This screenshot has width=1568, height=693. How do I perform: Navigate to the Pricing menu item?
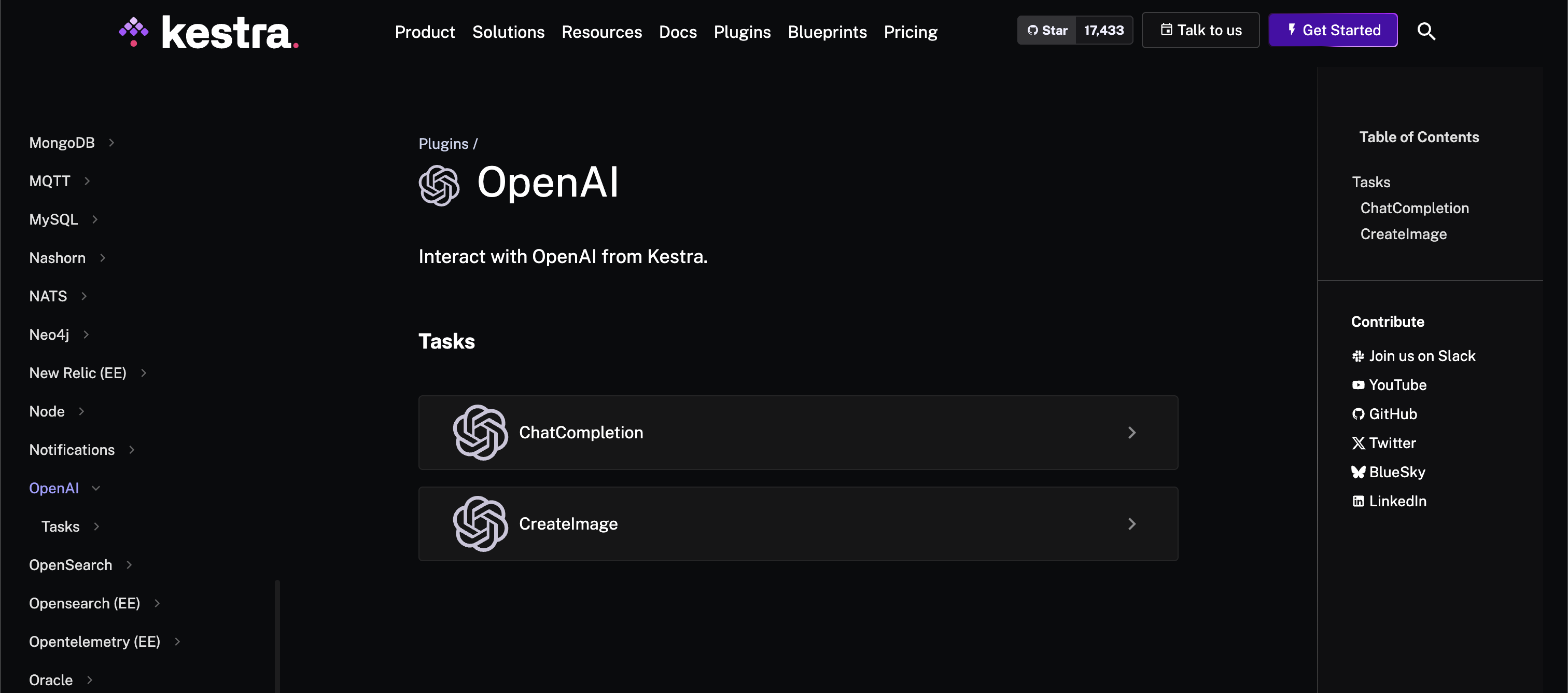point(910,32)
